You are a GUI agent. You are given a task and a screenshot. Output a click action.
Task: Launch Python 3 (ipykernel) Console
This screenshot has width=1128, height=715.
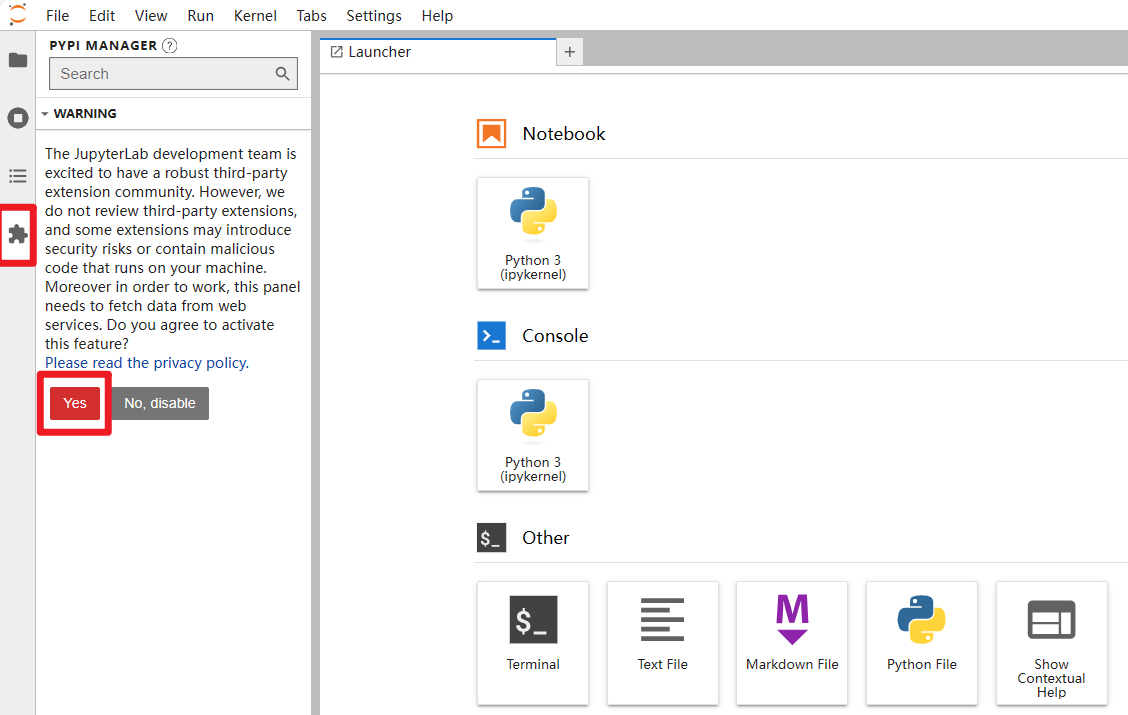[532, 435]
